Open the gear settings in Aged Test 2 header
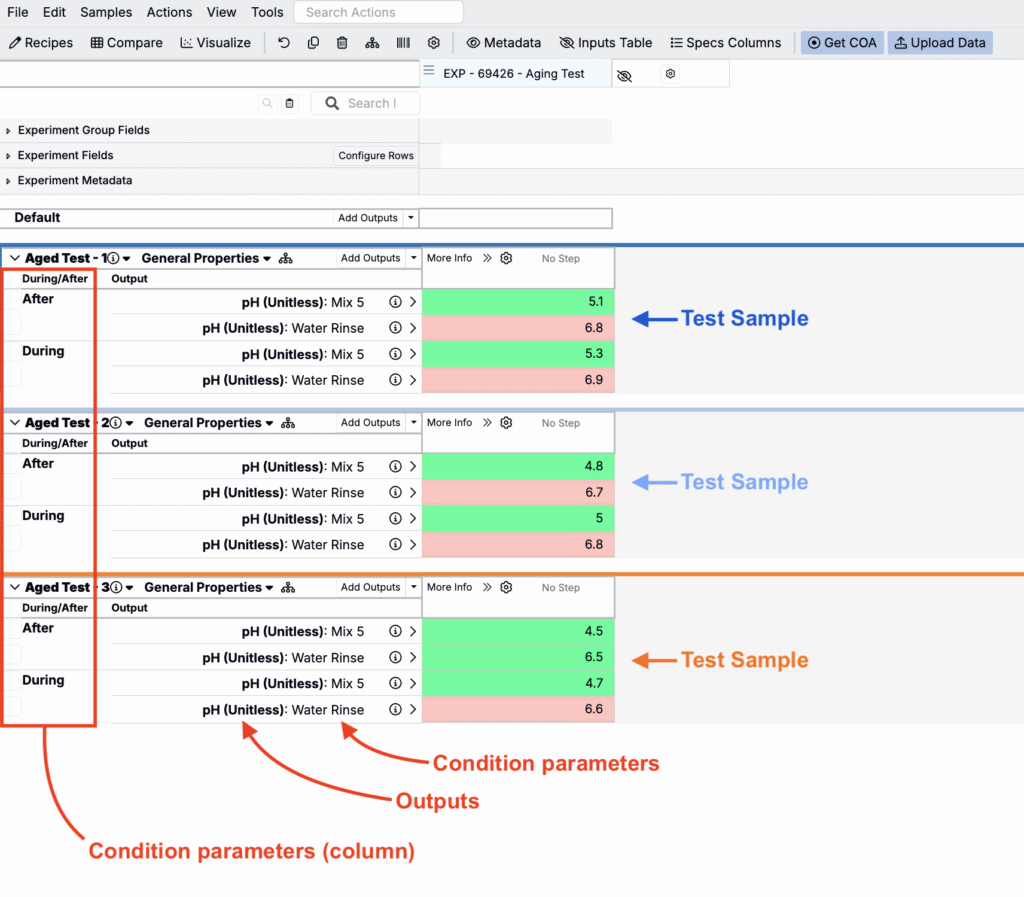1024x897 pixels. pos(506,423)
